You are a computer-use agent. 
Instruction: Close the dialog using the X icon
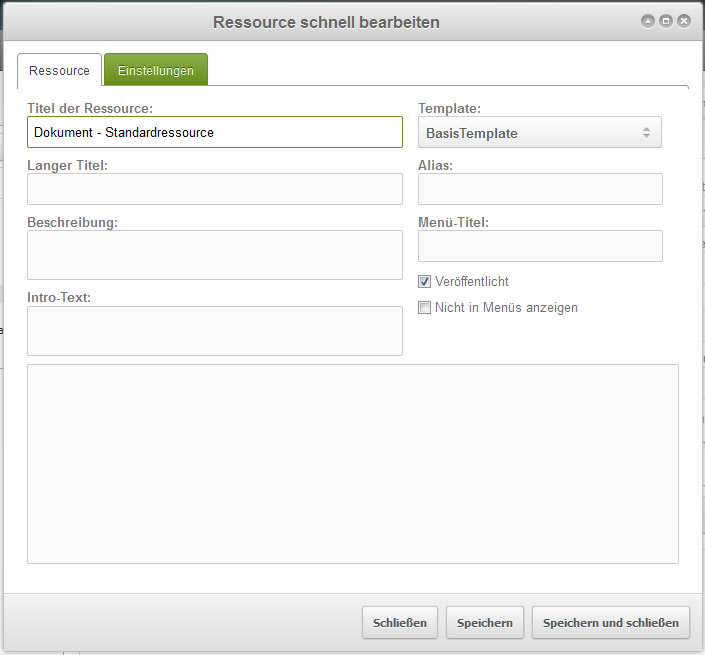click(x=684, y=21)
